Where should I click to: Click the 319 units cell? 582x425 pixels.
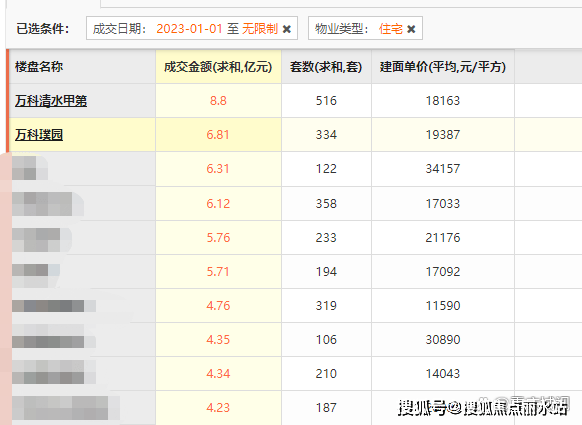pyautogui.click(x=326, y=305)
